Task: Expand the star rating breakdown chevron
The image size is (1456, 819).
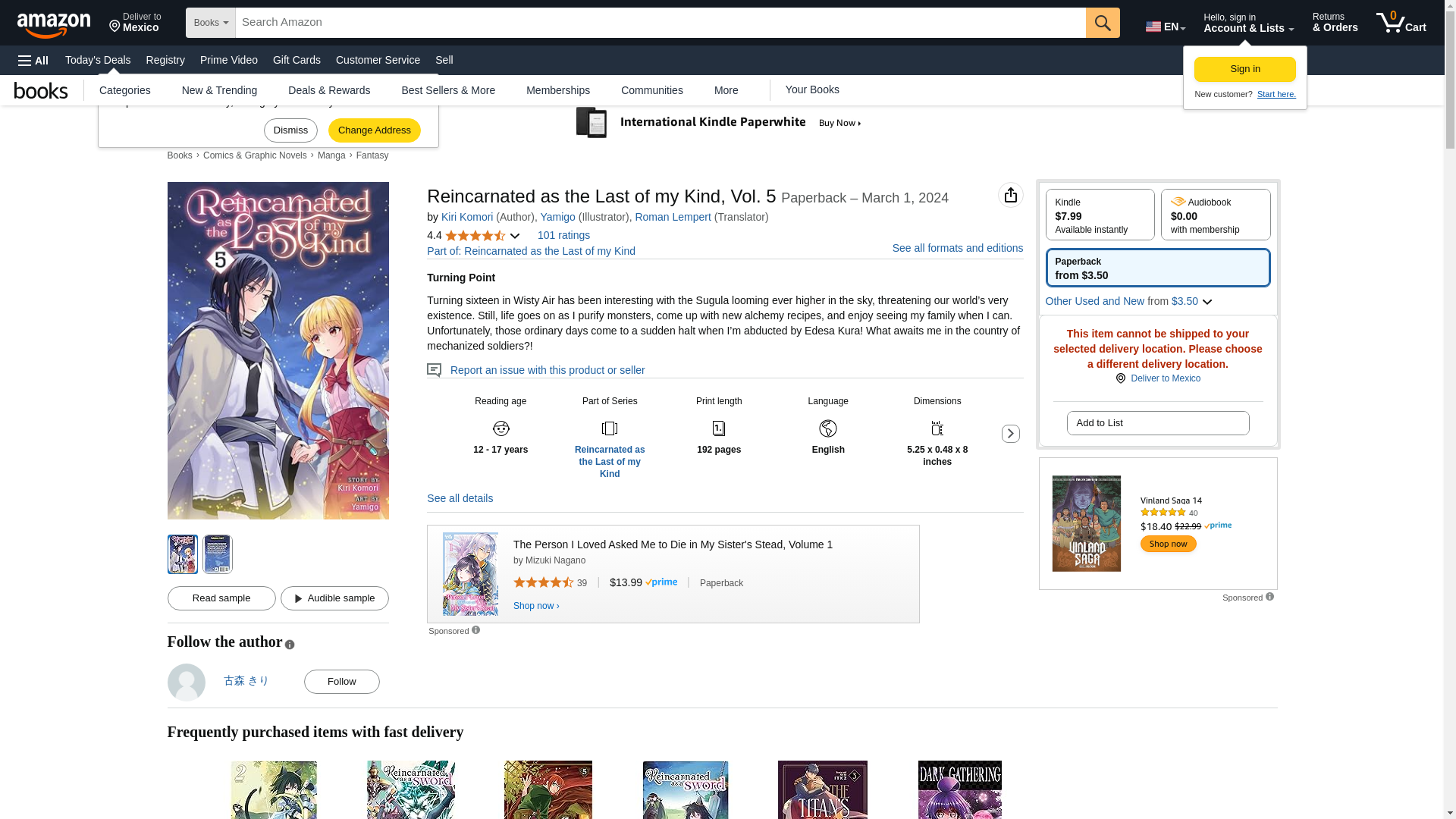Action: tap(515, 236)
